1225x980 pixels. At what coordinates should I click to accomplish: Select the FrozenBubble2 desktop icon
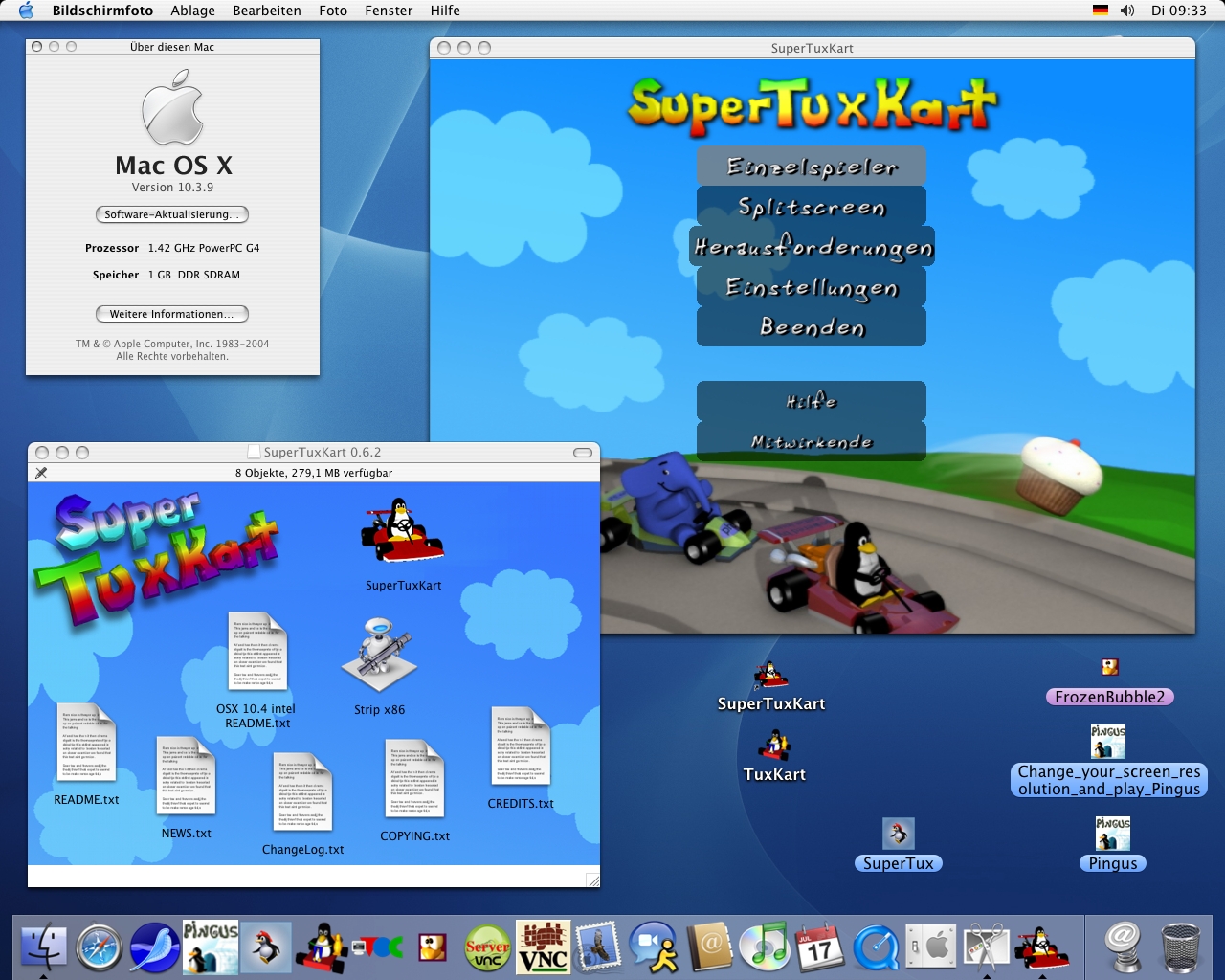[x=1110, y=667]
